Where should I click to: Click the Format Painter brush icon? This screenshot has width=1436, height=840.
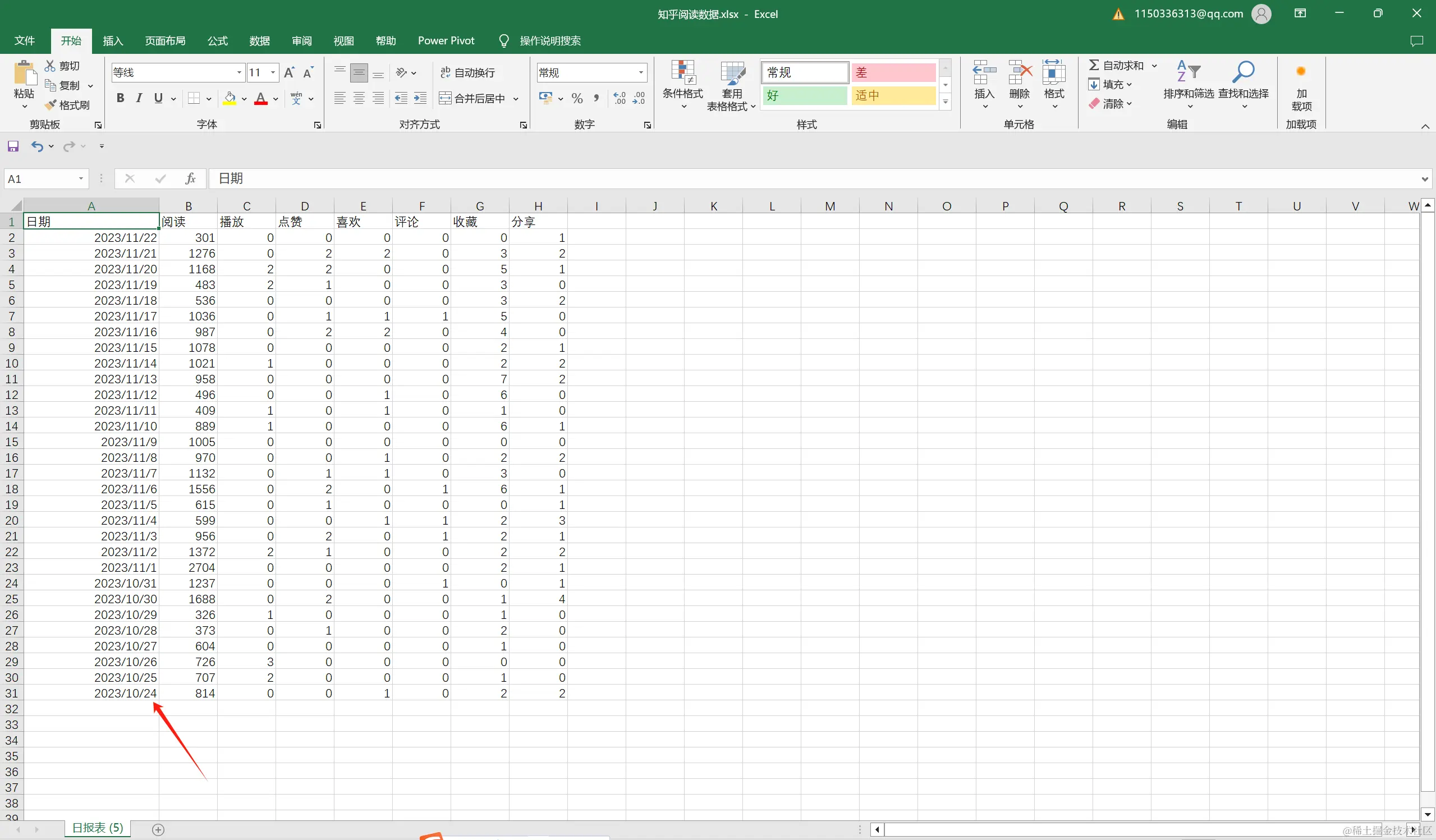(51, 105)
